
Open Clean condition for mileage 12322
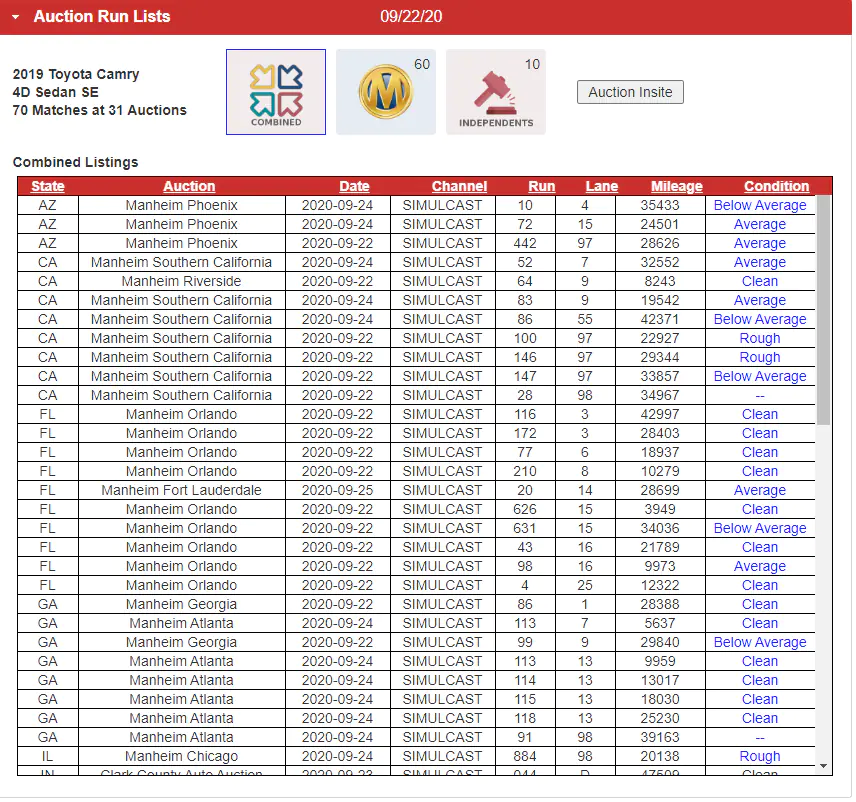(762, 587)
